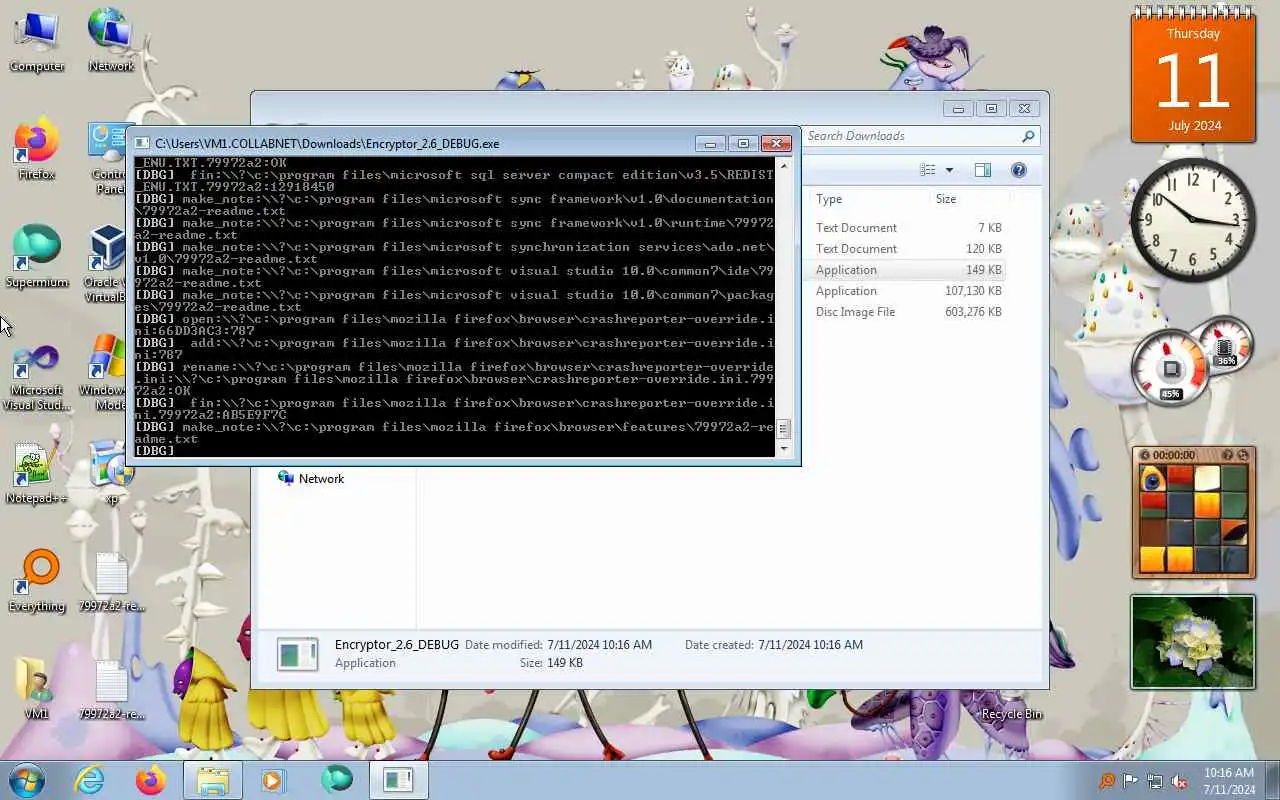1280x800 pixels.
Task: Click console scrollbar up arrow
Action: 784,165
